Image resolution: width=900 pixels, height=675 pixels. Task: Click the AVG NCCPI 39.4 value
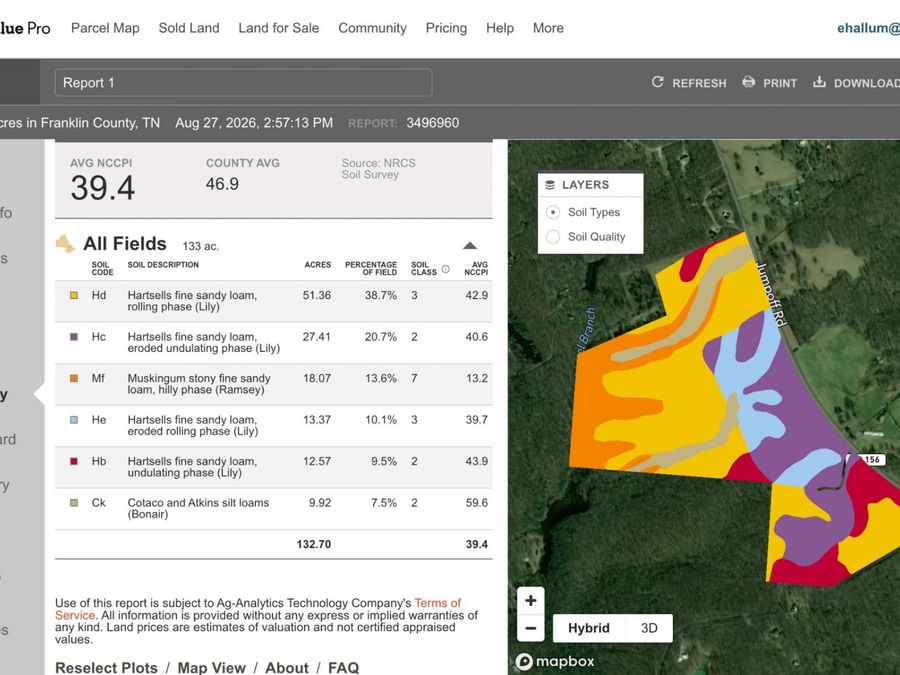[x=103, y=188]
